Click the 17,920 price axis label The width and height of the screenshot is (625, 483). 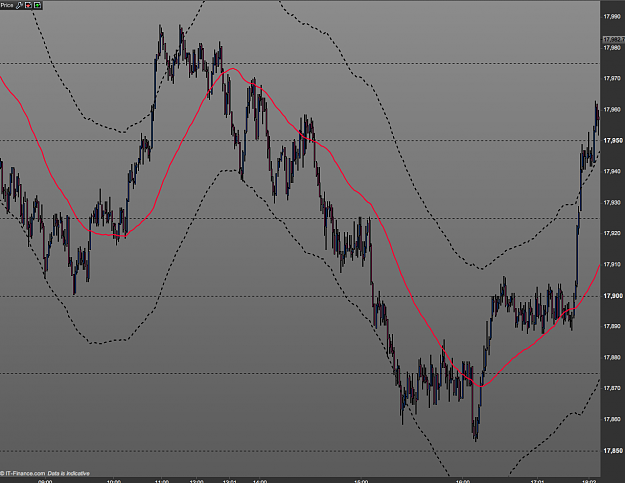point(612,233)
